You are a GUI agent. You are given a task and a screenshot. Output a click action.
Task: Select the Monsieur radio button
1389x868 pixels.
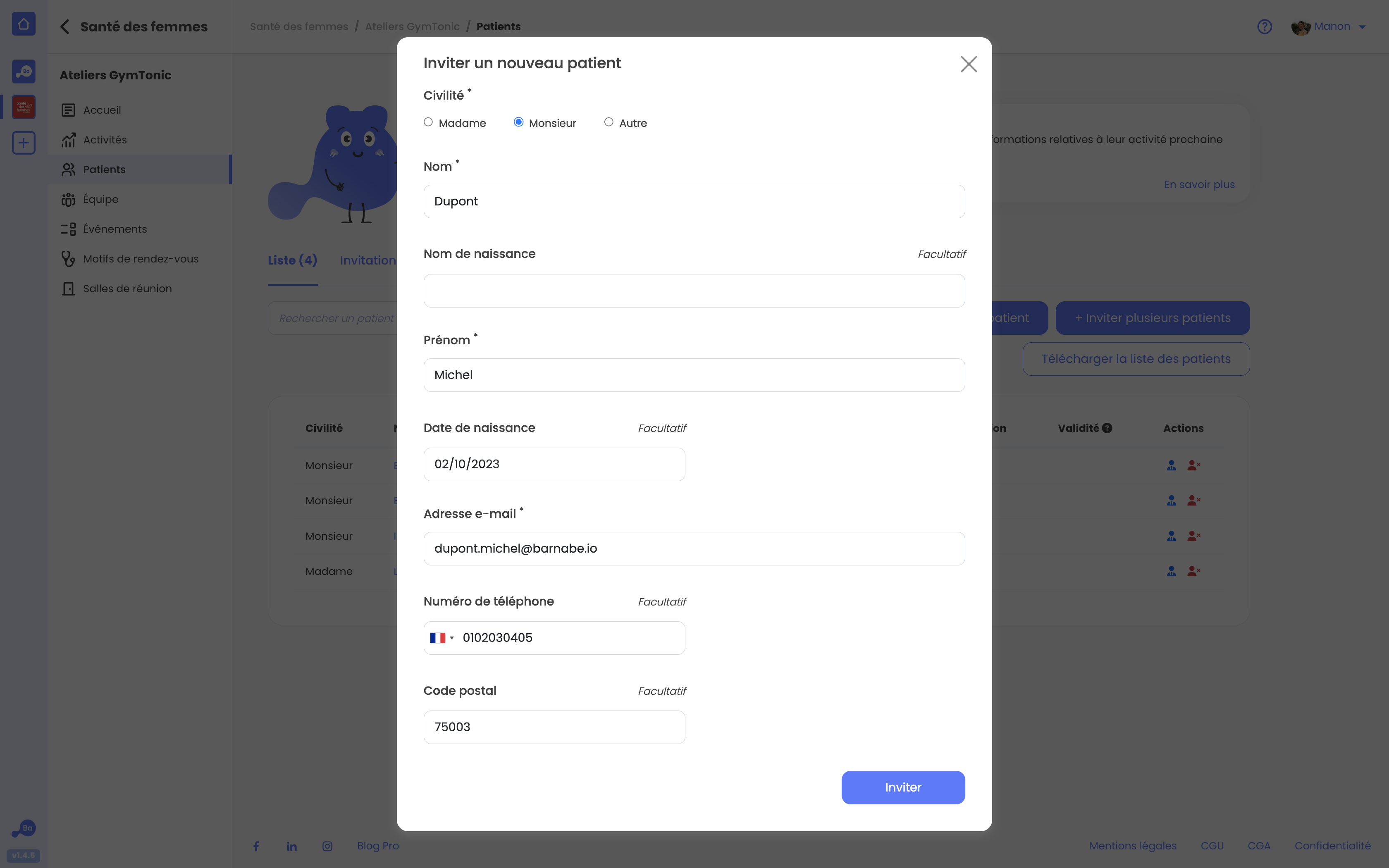click(x=518, y=122)
